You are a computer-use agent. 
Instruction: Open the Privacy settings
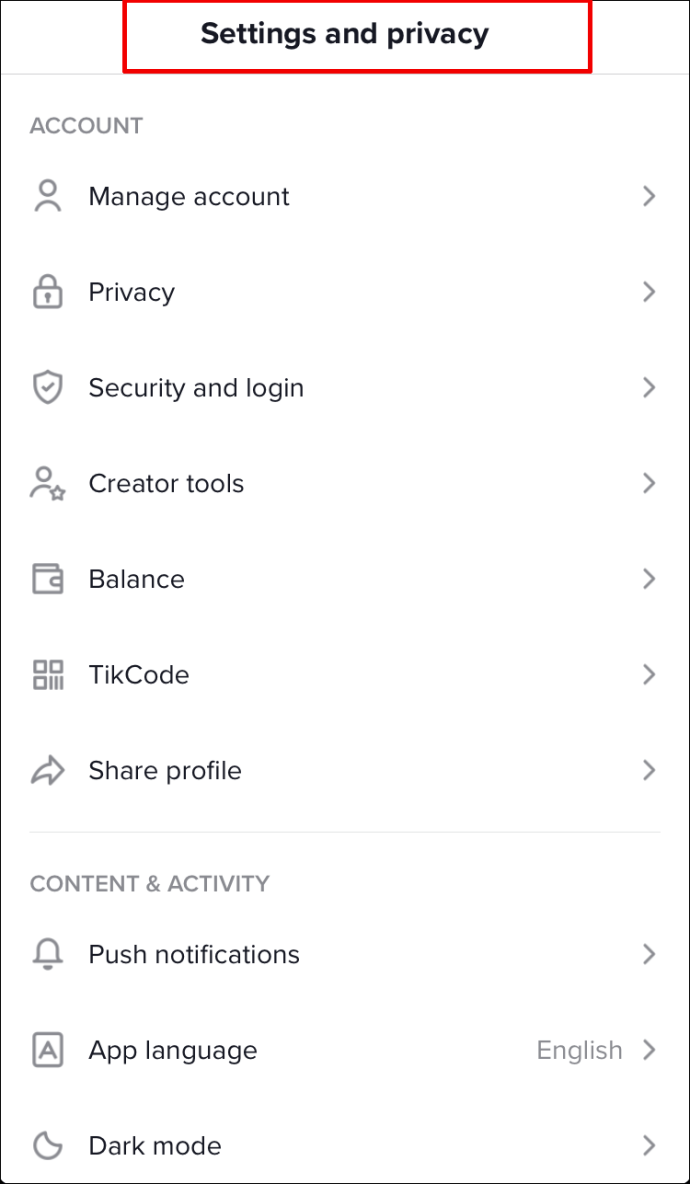132,292
